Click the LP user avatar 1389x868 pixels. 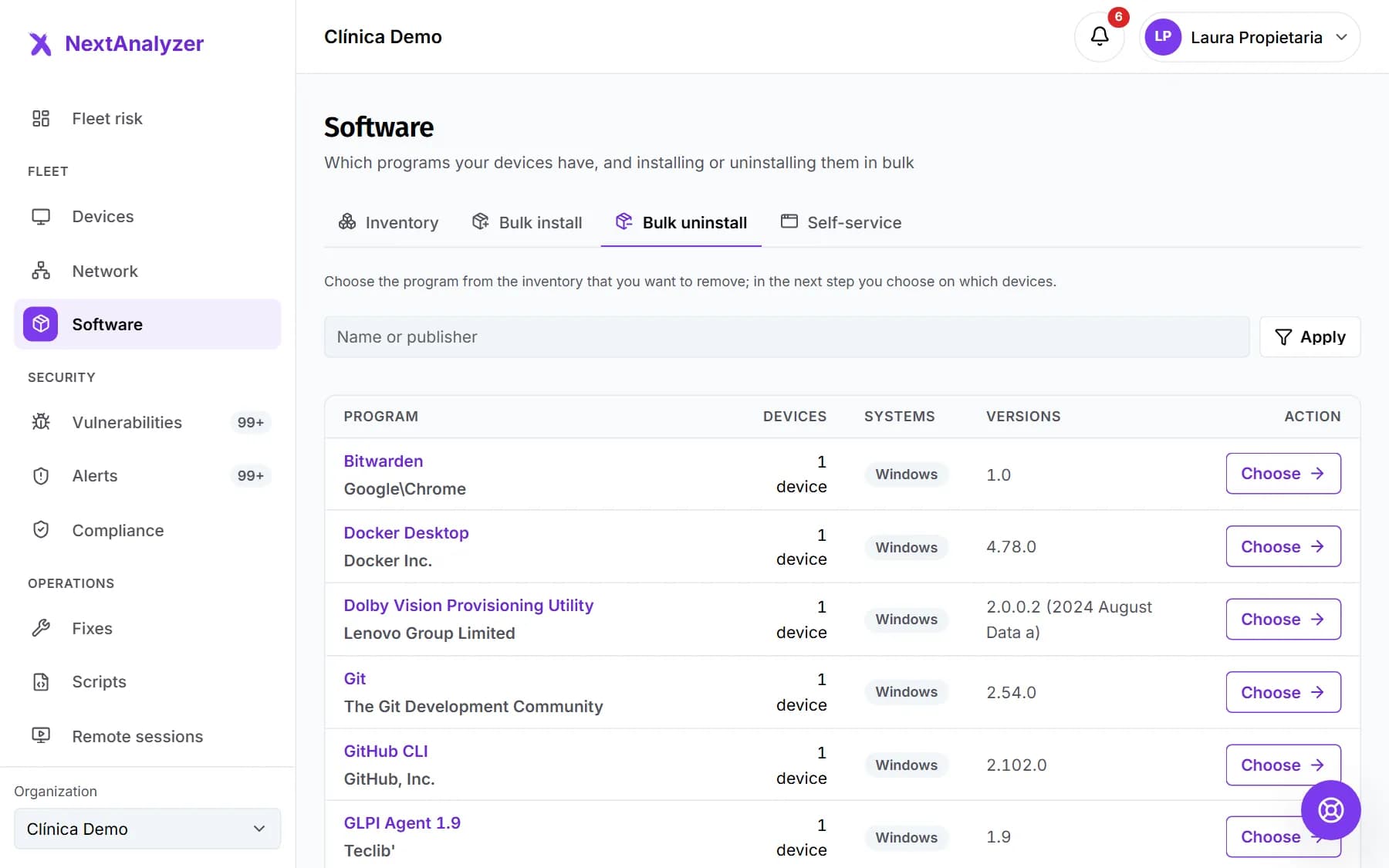1163,36
